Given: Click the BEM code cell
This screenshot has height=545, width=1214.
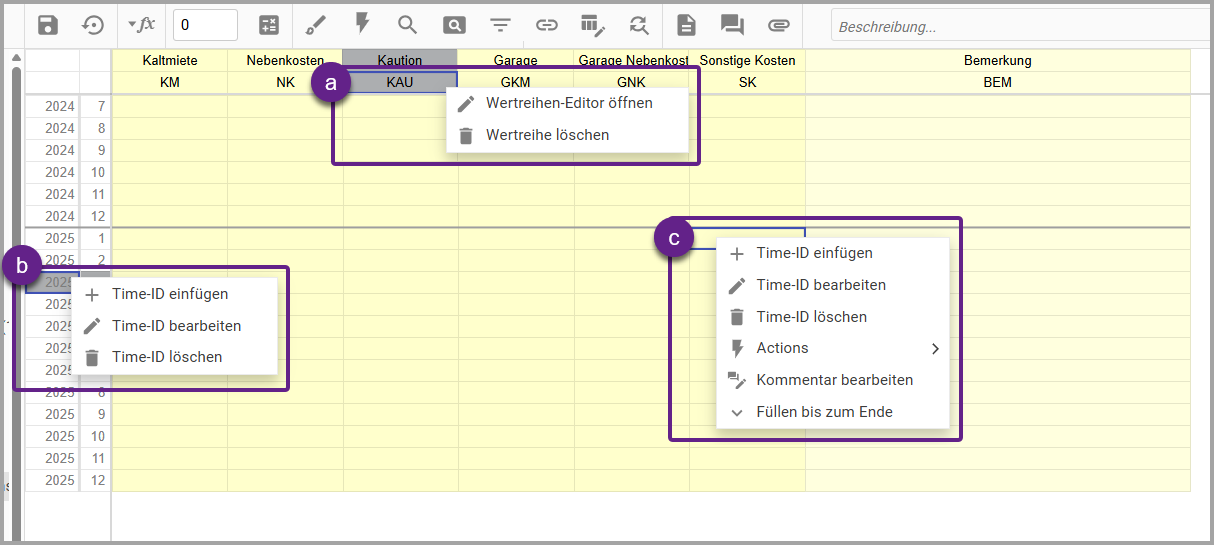Looking at the screenshot, I should (998, 83).
